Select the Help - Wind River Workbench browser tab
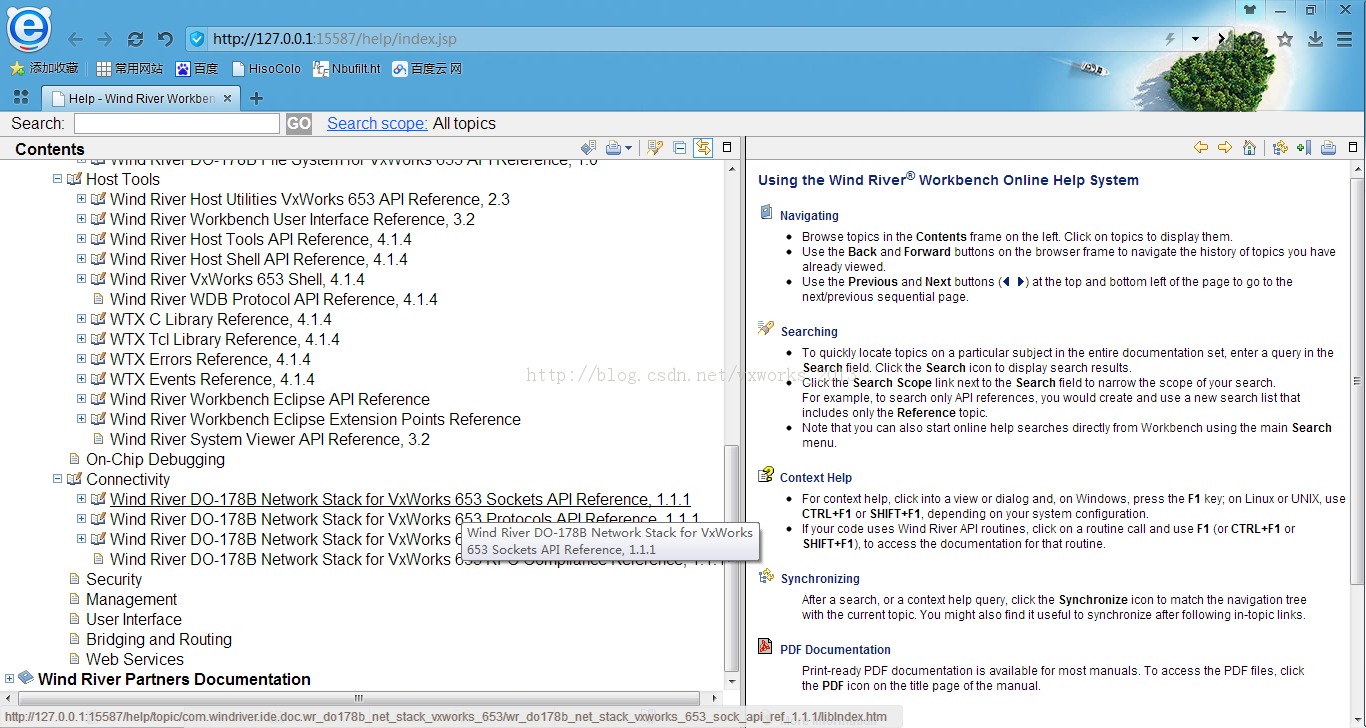This screenshot has width=1366, height=728. (140, 98)
